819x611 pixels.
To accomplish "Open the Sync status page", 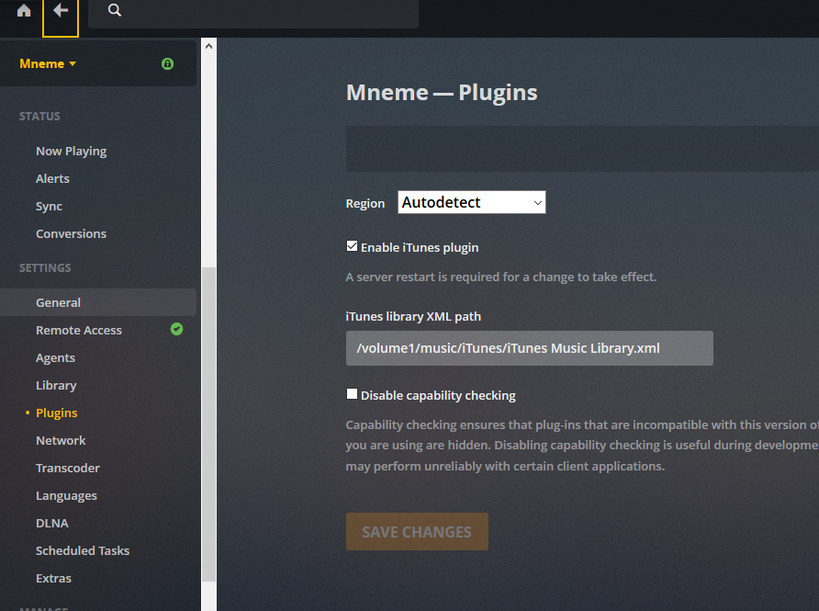I will 49,206.
